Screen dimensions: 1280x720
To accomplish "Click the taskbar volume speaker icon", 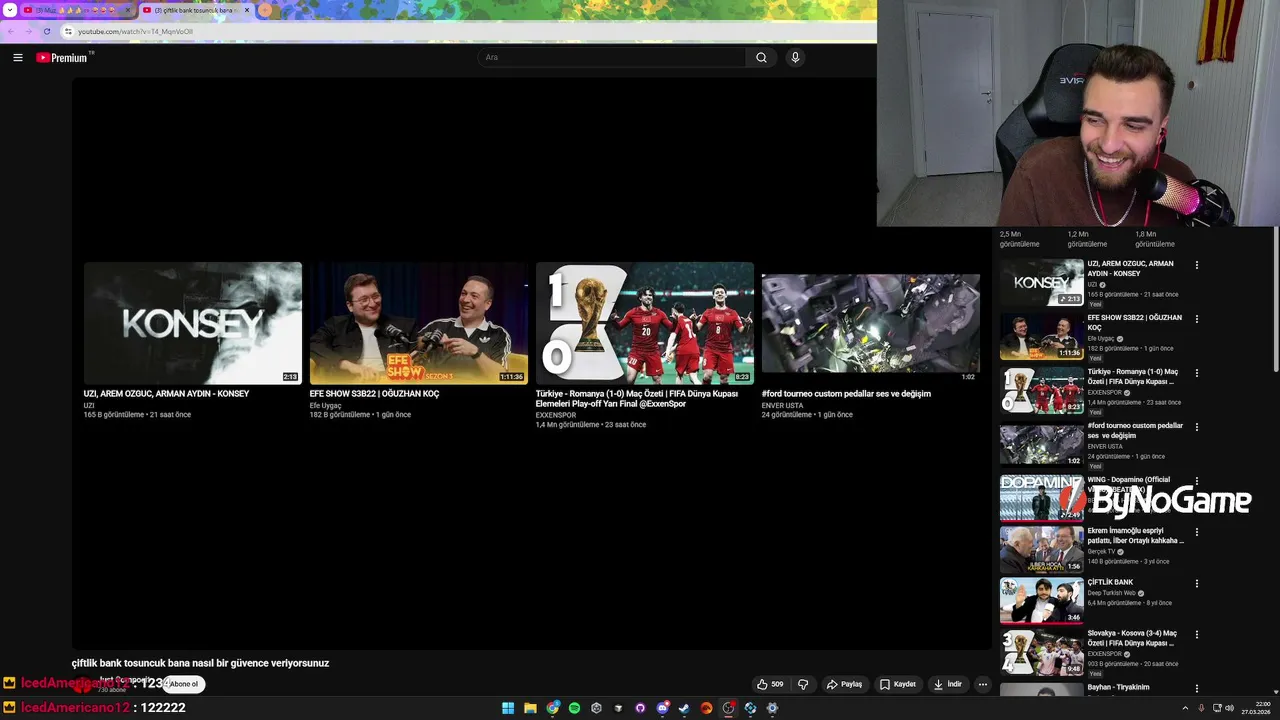I will (x=1230, y=708).
